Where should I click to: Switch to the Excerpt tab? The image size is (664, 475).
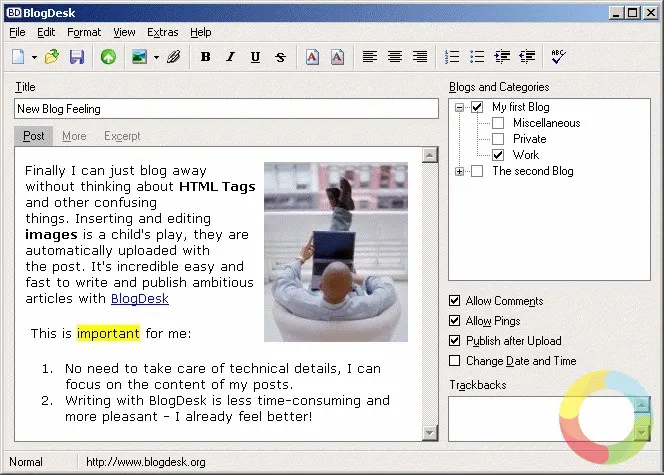pyautogui.click(x=122, y=136)
